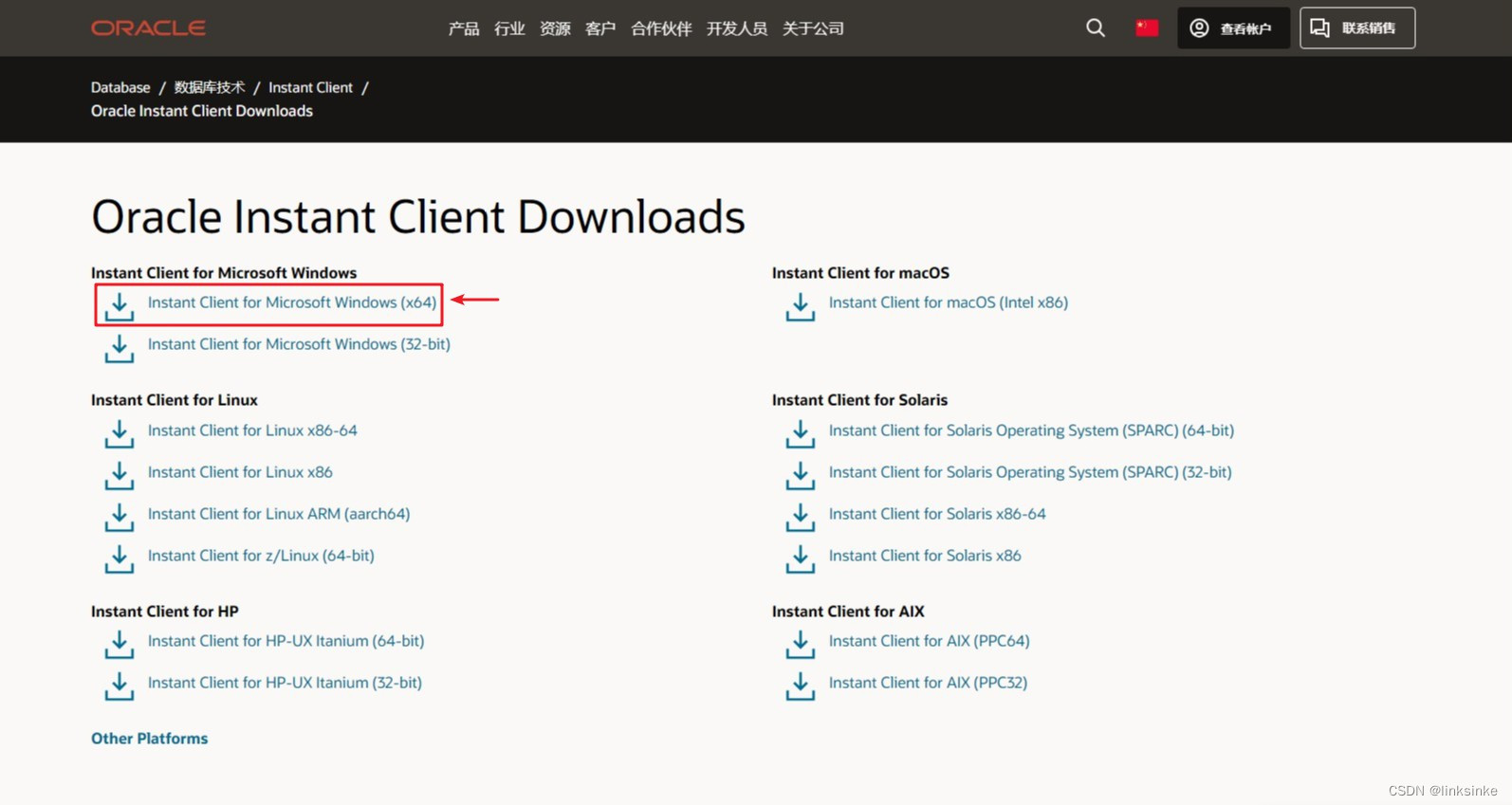Click download icon for macOS (Intel x86)
Image resolution: width=1512 pixels, height=805 pixels.
[801, 306]
